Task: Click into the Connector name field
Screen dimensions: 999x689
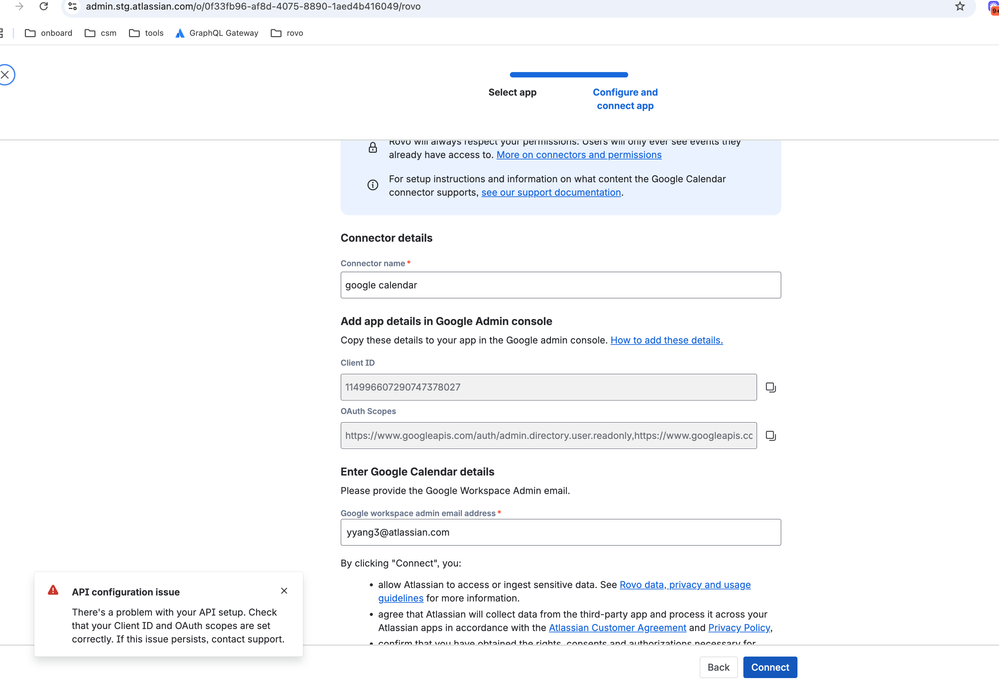Action: click(560, 285)
